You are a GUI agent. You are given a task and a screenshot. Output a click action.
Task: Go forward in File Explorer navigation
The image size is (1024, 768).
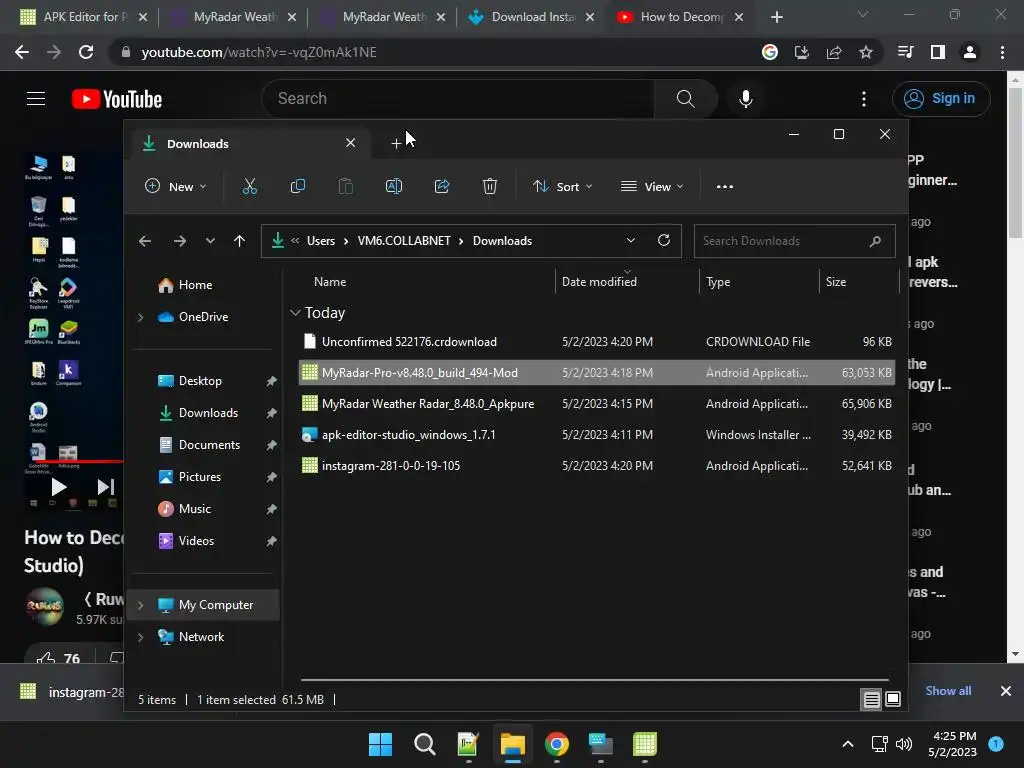pos(180,241)
